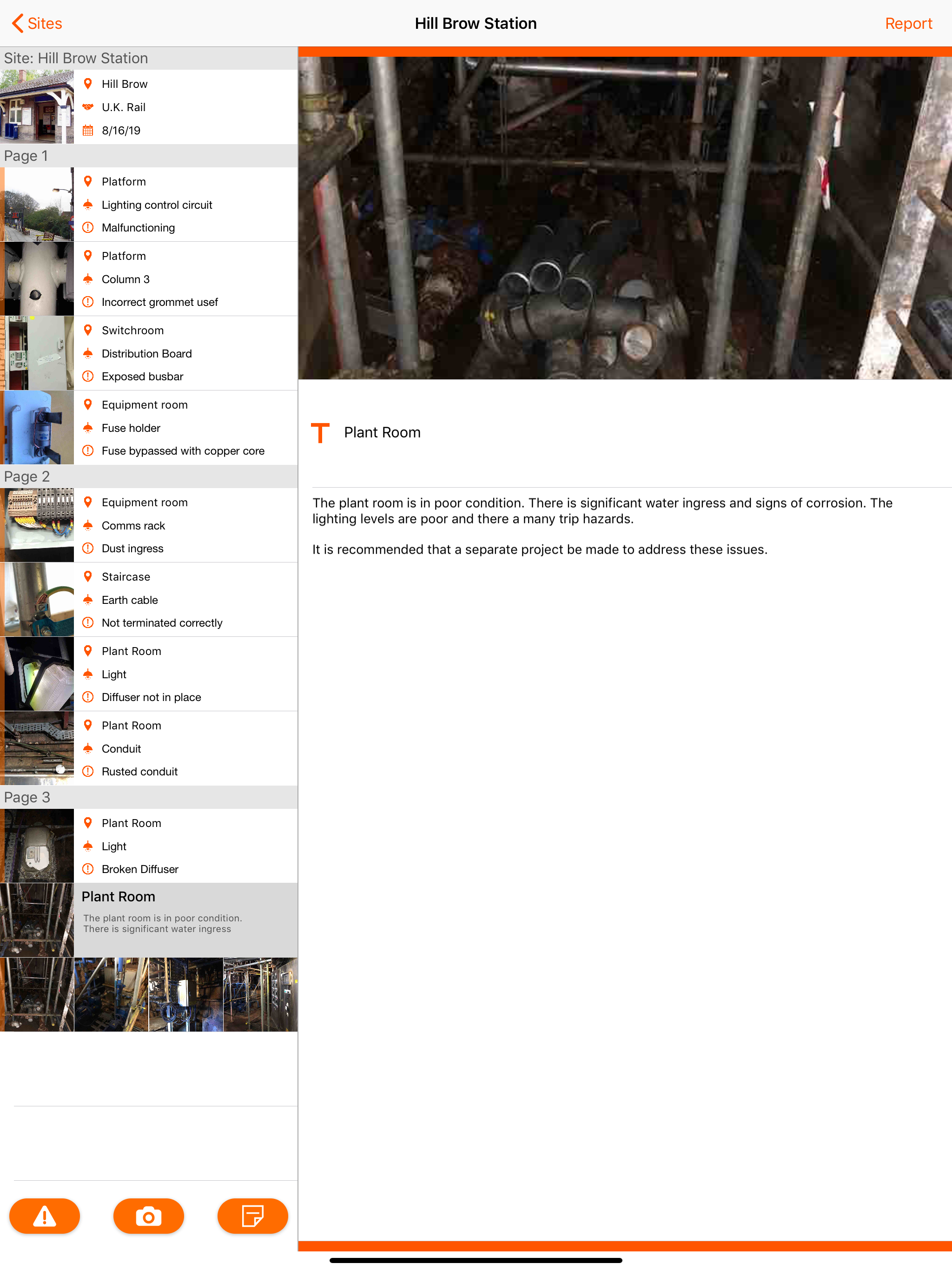
Task: Open Hill Brow station site thumbnail
Action: pos(37,107)
